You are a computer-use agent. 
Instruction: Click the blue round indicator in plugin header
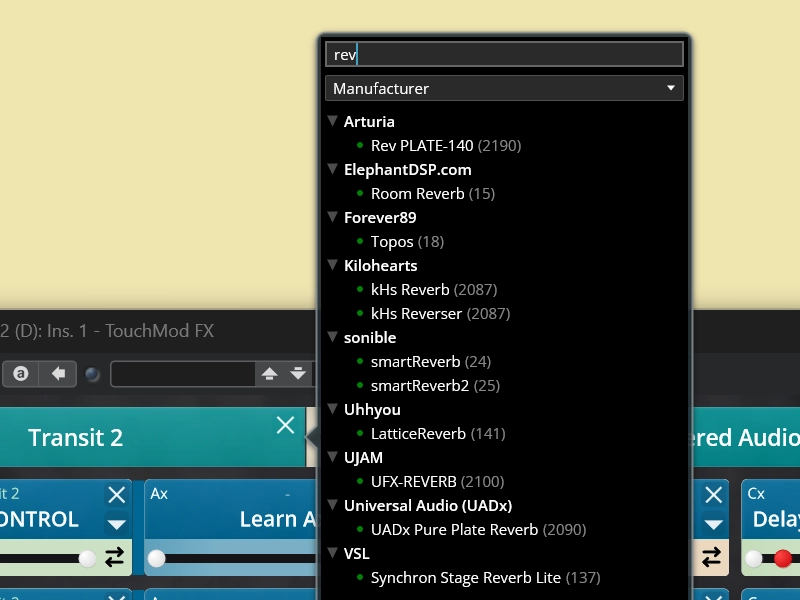(x=92, y=374)
